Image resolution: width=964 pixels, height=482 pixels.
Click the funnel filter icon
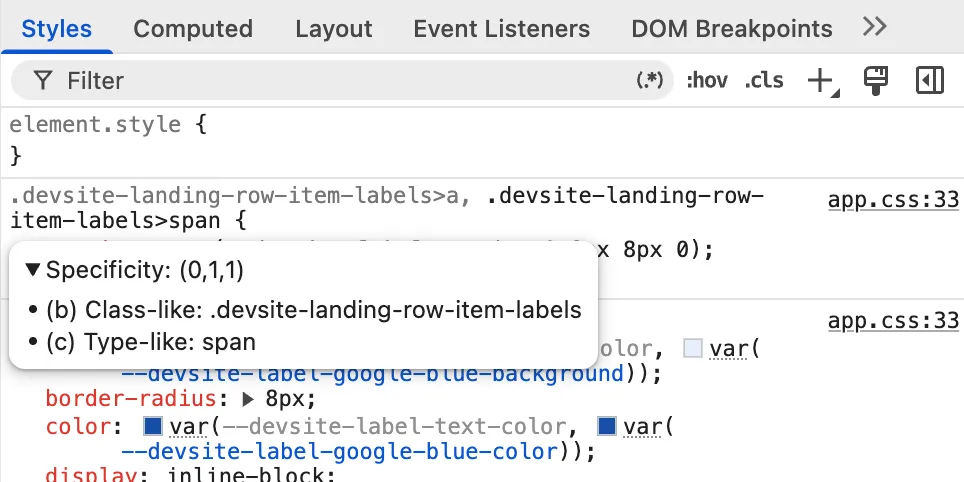pyautogui.click(x=42, y=80)
